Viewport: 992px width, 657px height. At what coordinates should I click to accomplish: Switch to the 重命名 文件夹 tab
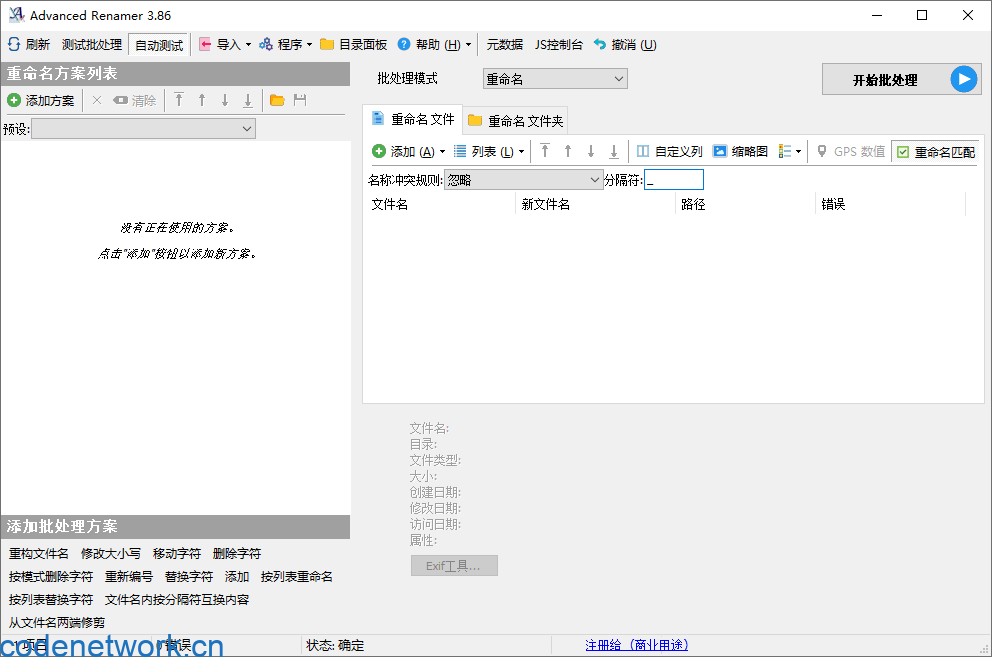(x=515, y=120)
